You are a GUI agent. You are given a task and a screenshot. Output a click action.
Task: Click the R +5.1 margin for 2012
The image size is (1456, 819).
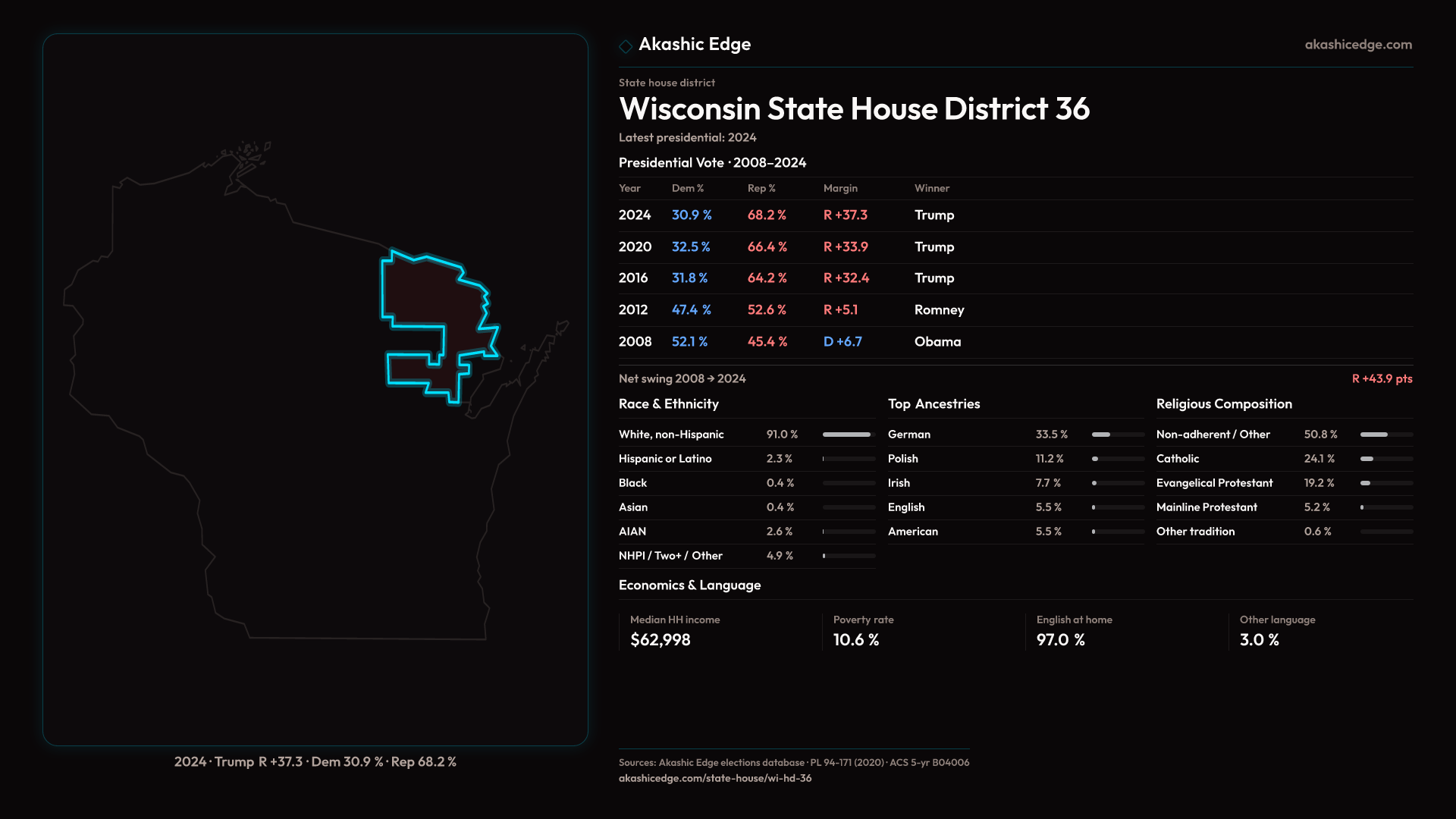click(x=840, y=310)
